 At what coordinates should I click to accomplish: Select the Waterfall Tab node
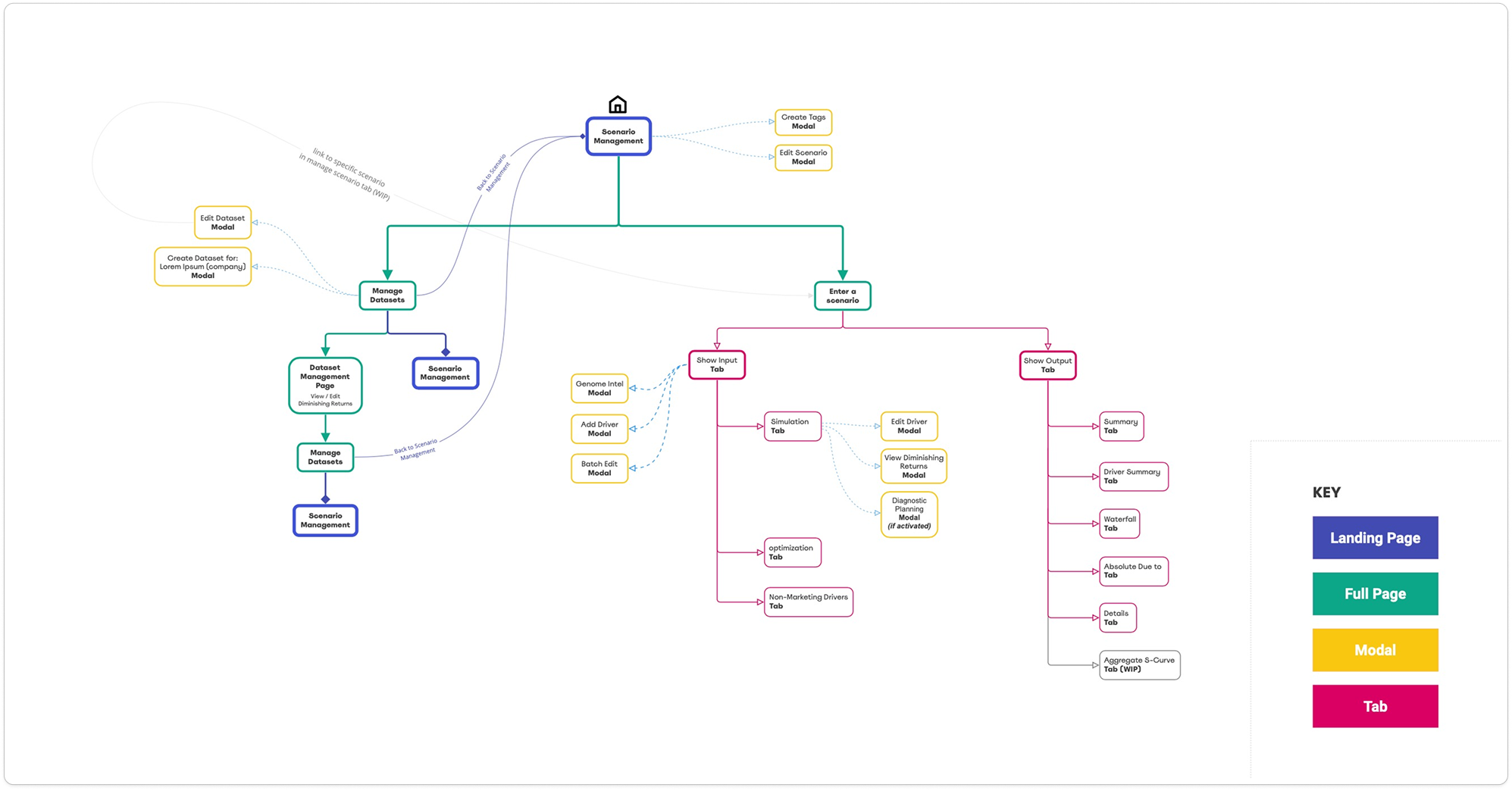[1119, 524]
